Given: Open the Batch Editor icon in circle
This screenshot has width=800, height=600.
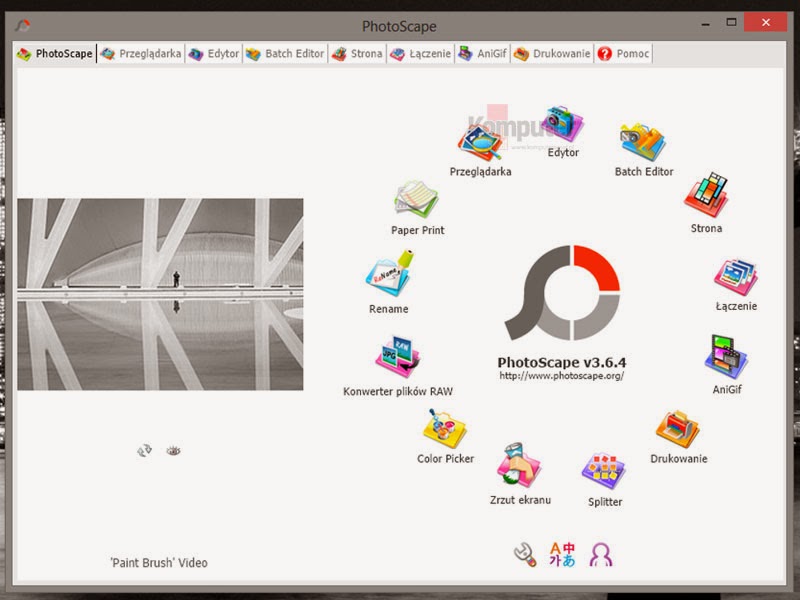Looking at the screenshot, I should [642, 142].
